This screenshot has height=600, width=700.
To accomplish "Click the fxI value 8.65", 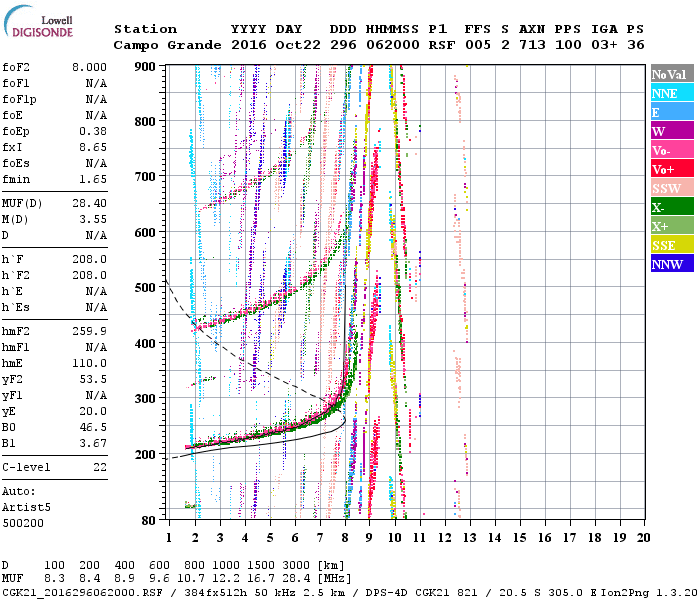I will point(93,147).
